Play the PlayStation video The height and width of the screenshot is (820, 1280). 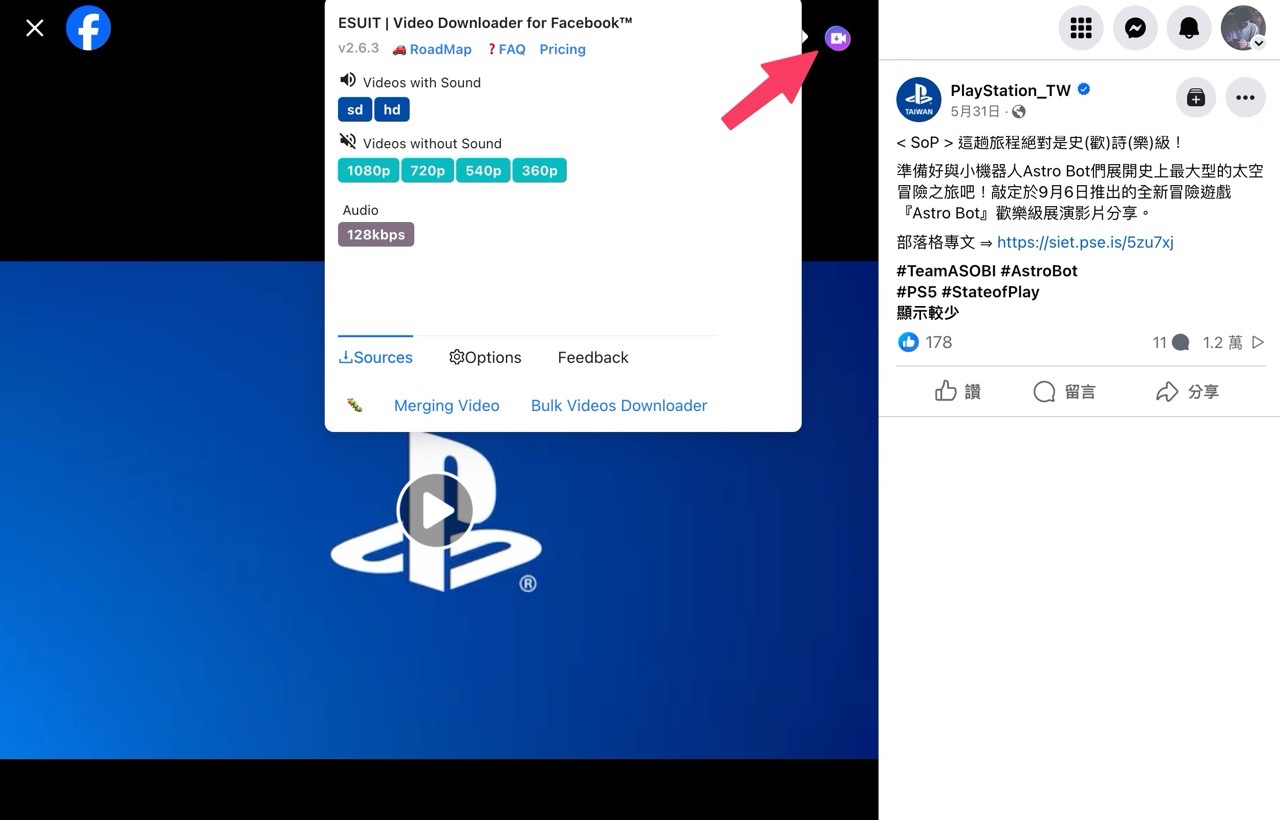click(x=435, y=510)
